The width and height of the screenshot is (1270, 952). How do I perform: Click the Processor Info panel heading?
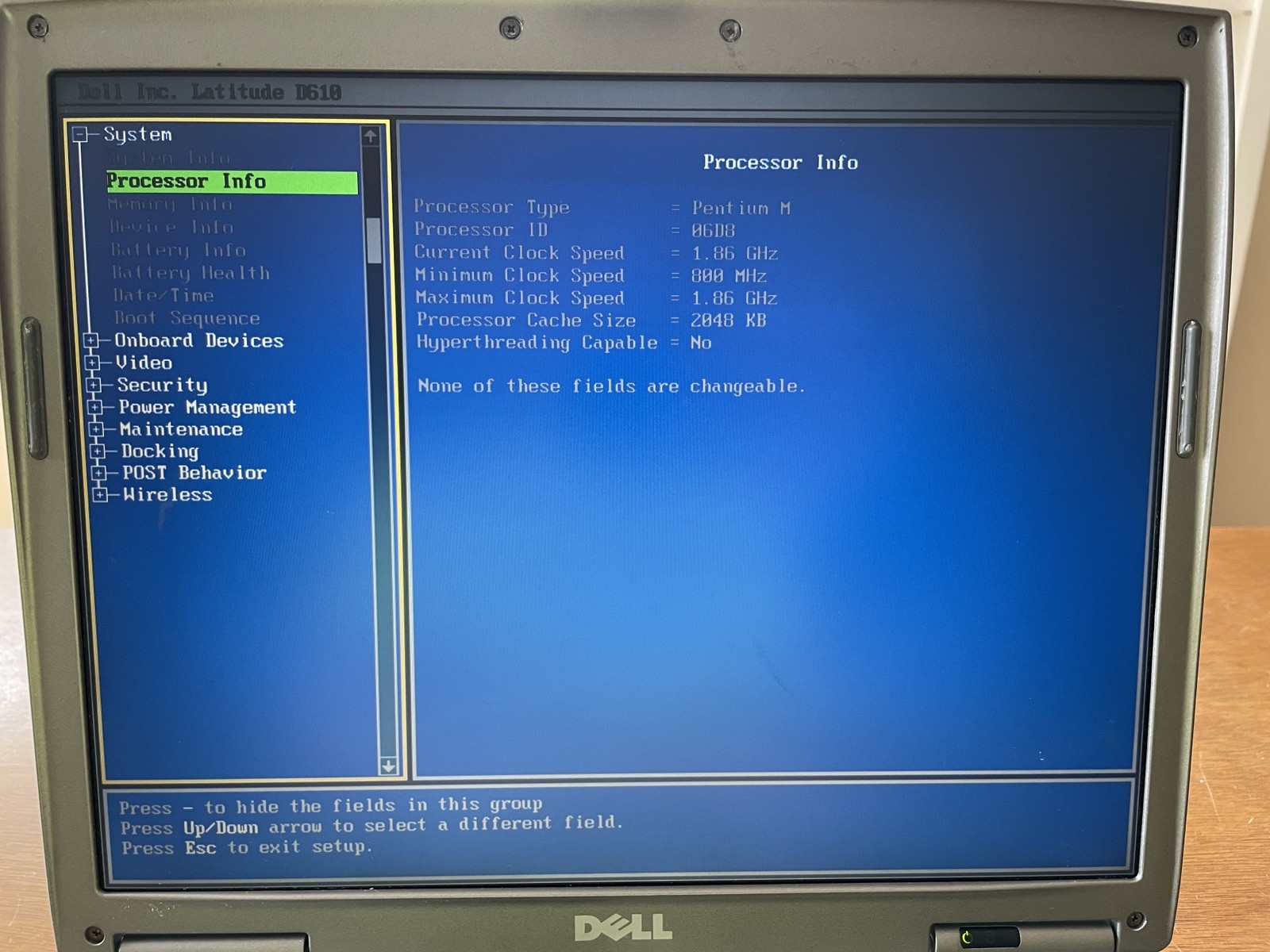pyautogui.click(x=780, y=163)
